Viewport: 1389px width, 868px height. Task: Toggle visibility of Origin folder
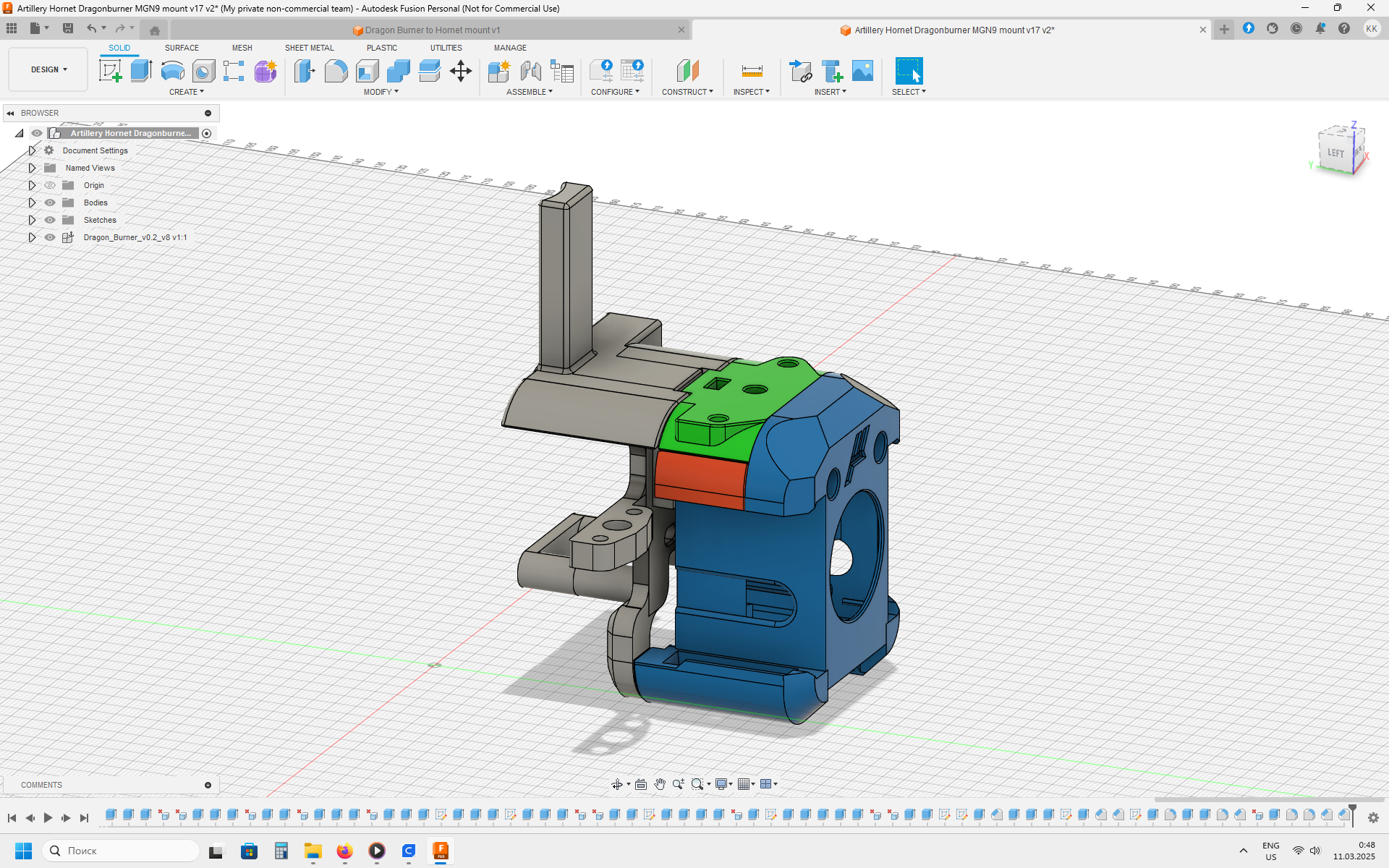click(50, 185)
